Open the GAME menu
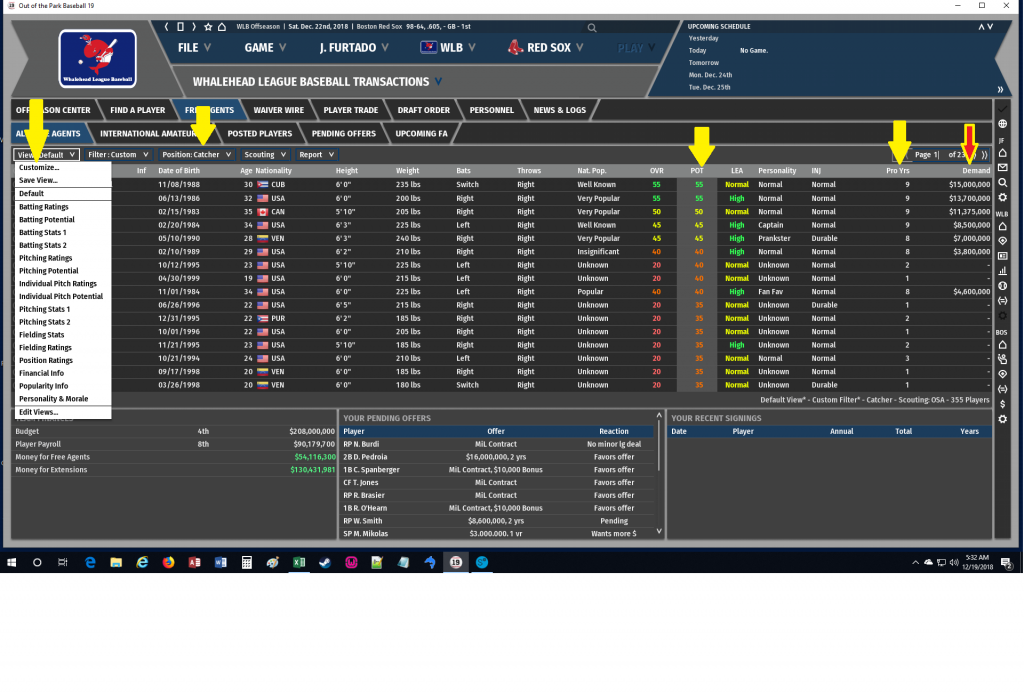This screenshot has height=693, width=1024. (265, 48)
